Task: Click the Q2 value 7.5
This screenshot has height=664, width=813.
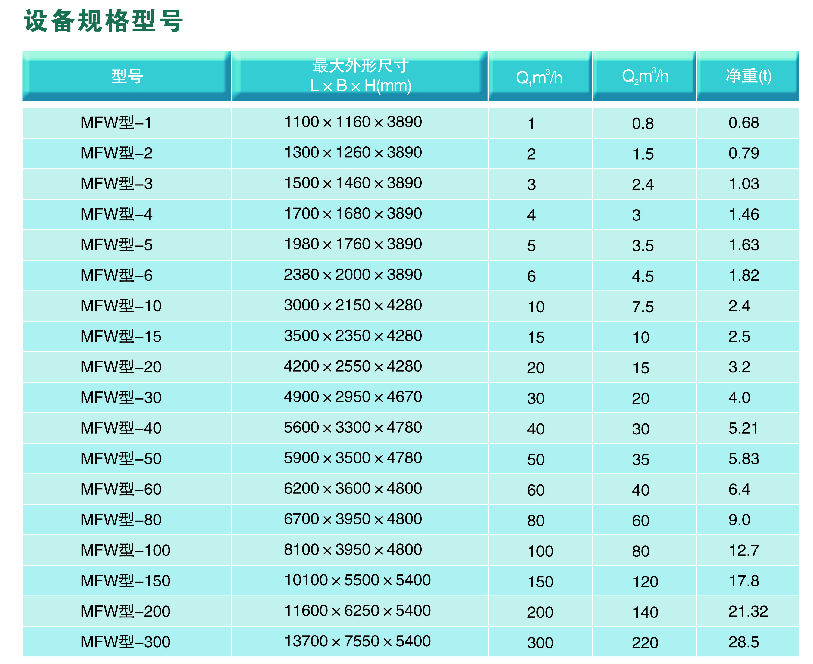Action: [643, 306]
